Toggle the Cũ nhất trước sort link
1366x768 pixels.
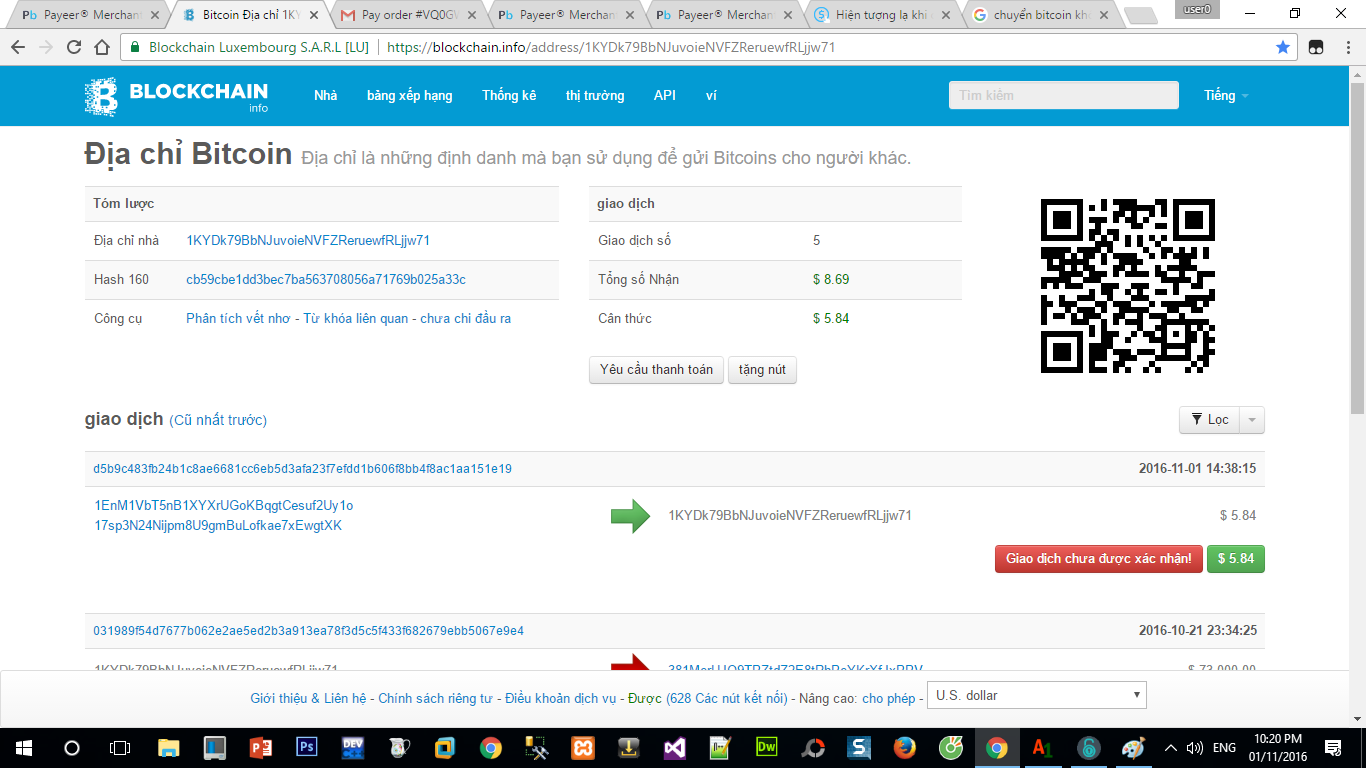point(218,420)
